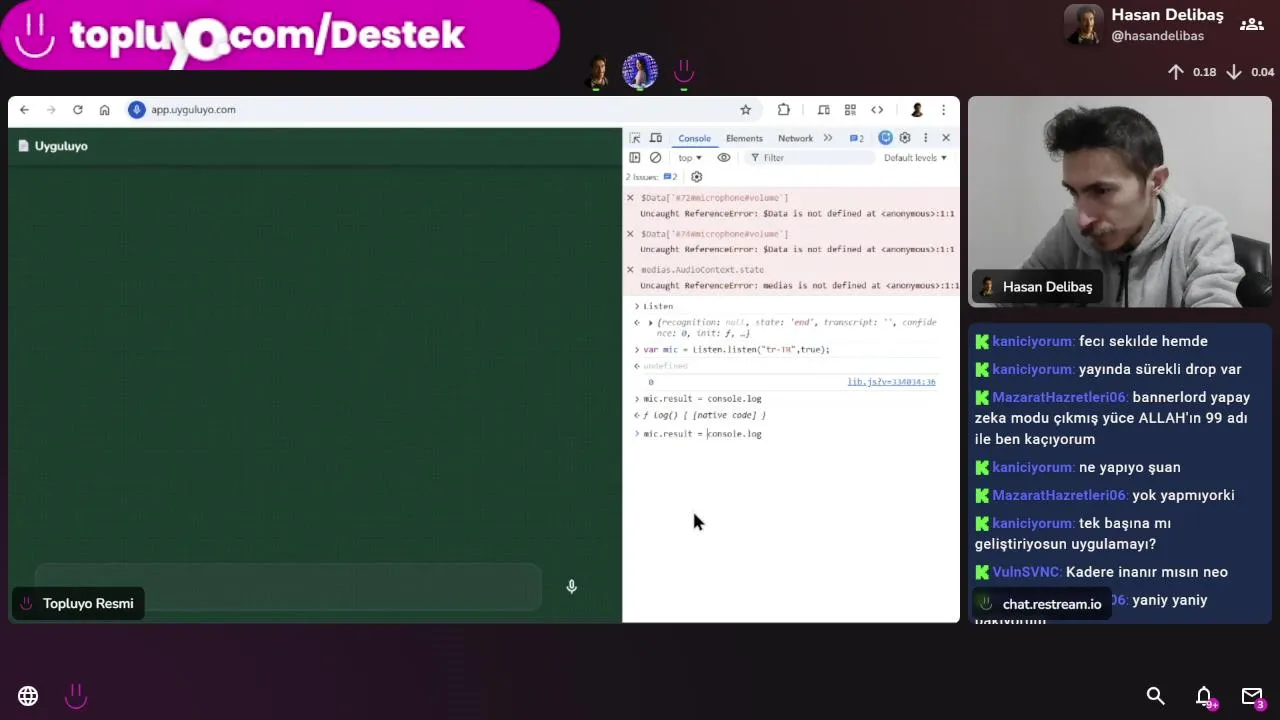Focus the Uyguluyo message input field
The height and width of the screenshot is (720, 1280).
point(288,587)
